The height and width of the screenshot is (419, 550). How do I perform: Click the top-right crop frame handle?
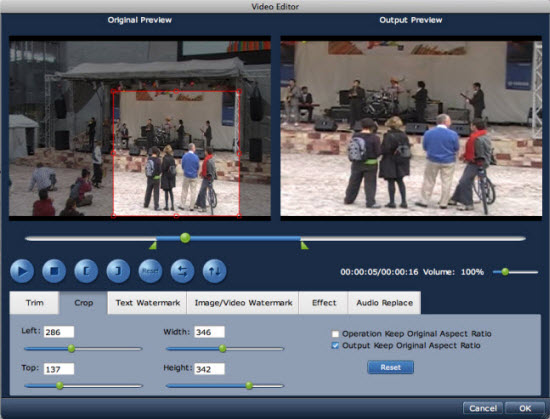coord(239,91)
